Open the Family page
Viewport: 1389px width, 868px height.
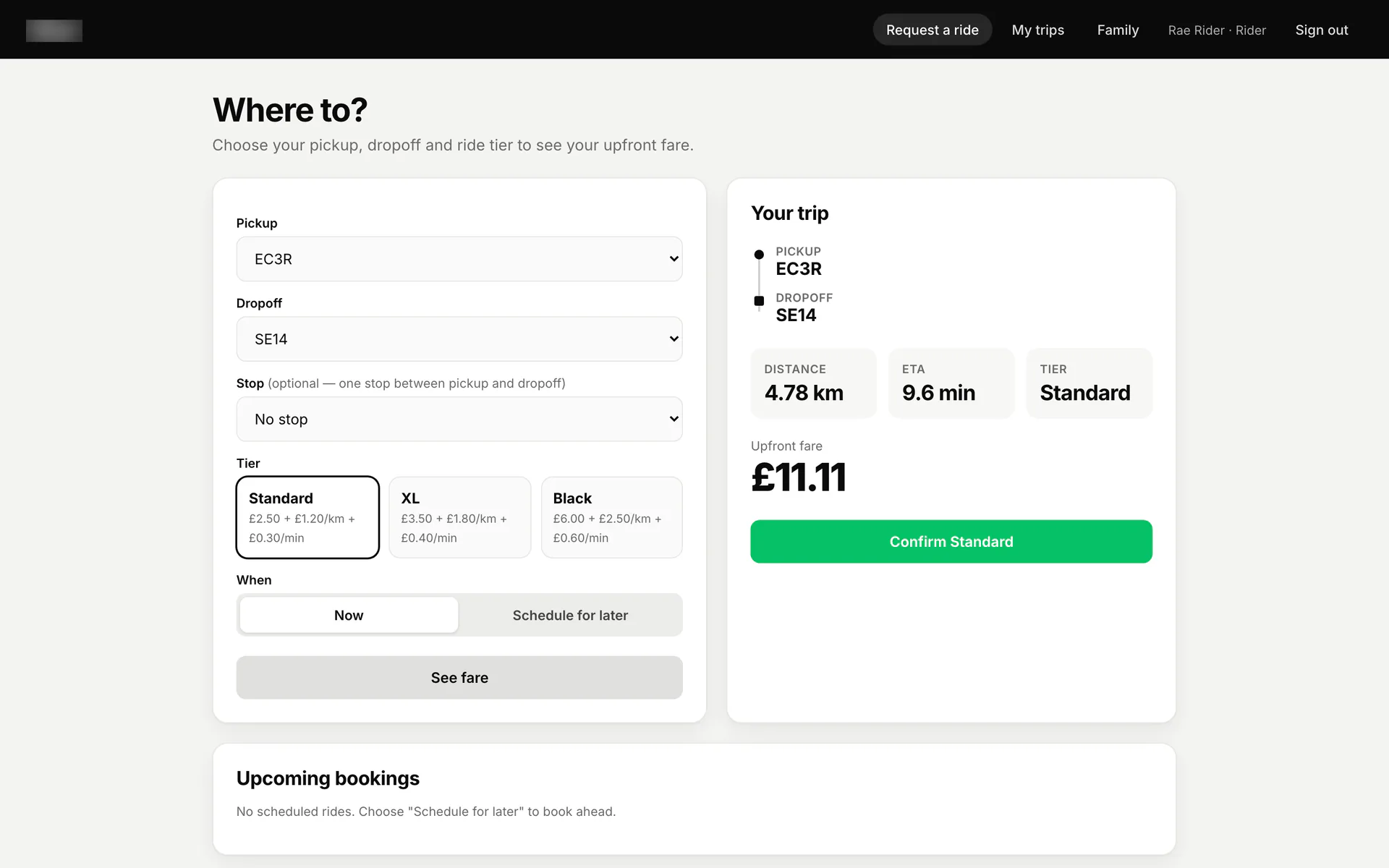(1118, 30)
